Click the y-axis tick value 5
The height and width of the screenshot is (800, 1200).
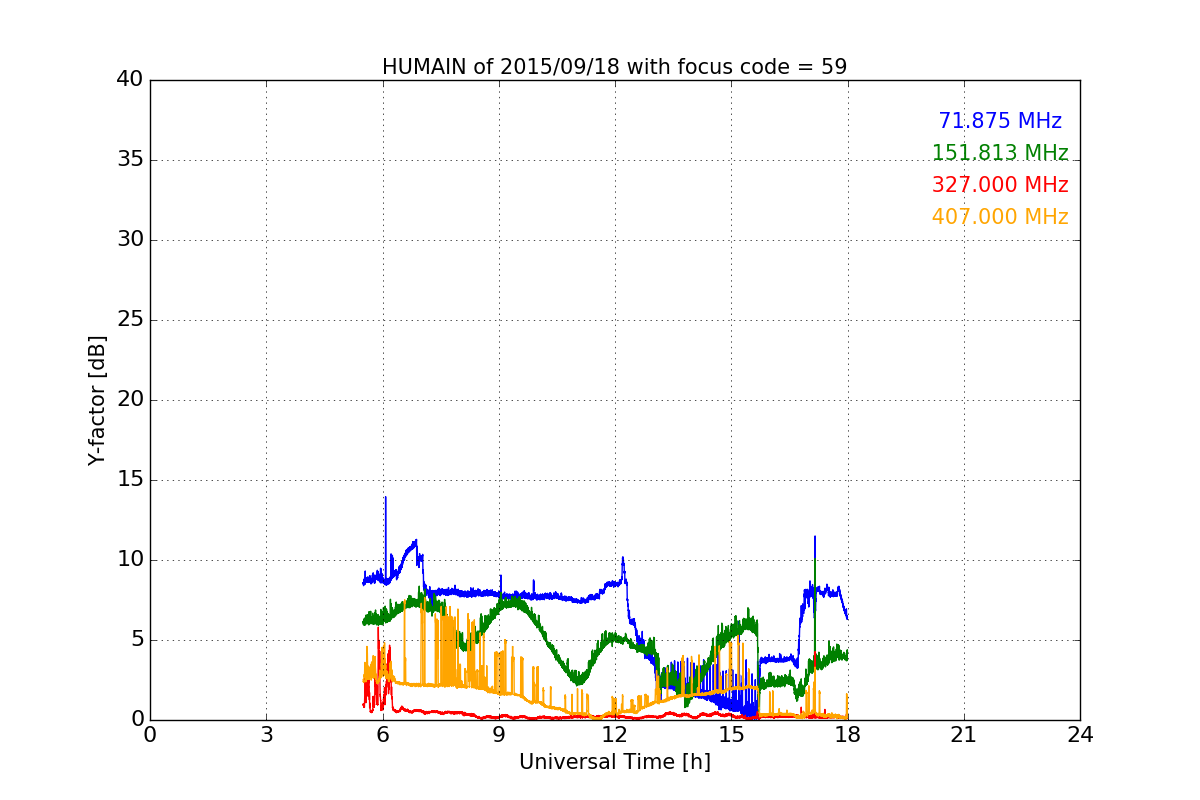coord(136,640)
